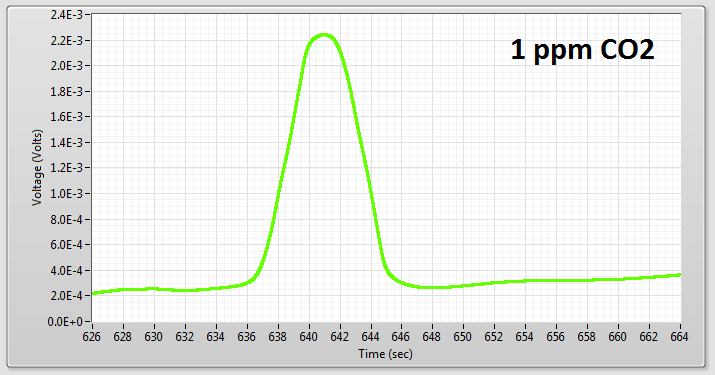
Task: Click the 664 x-axis end value
Action: pos(679,337)
